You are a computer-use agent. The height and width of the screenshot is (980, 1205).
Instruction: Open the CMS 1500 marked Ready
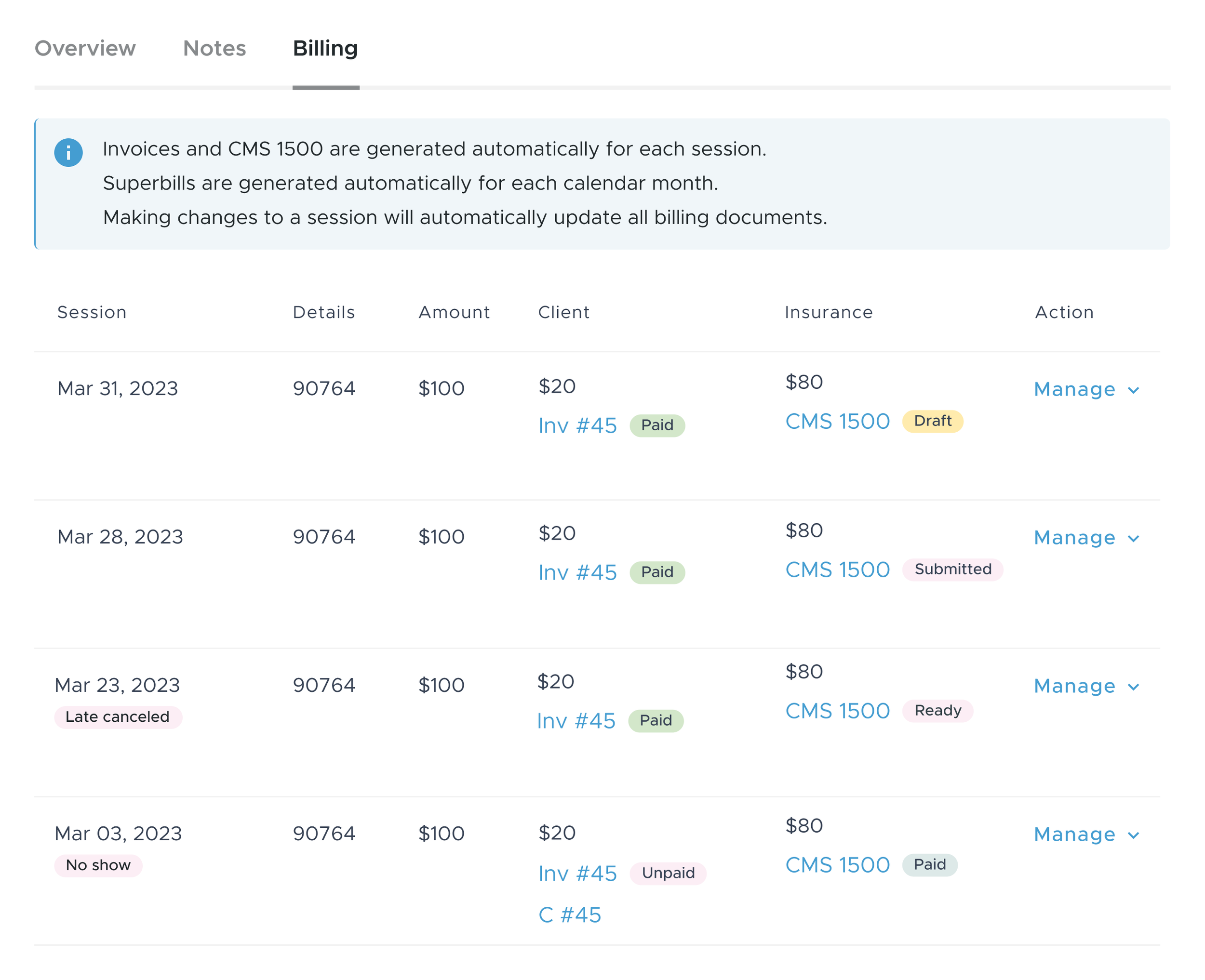point(838,711)
